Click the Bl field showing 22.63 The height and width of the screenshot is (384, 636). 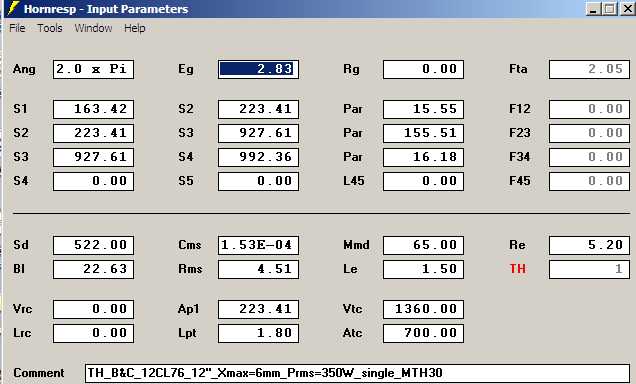(x=93, y=269)
